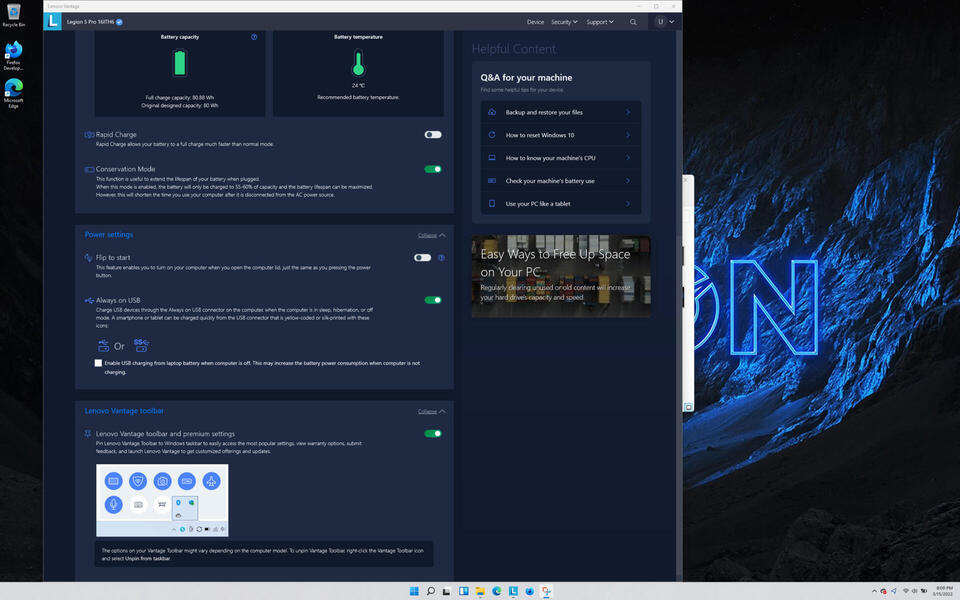Viewport: 960px width, 600px height.
Task: Switch to Lenovo Vantage on the taskbar
Action: point(513,591)
